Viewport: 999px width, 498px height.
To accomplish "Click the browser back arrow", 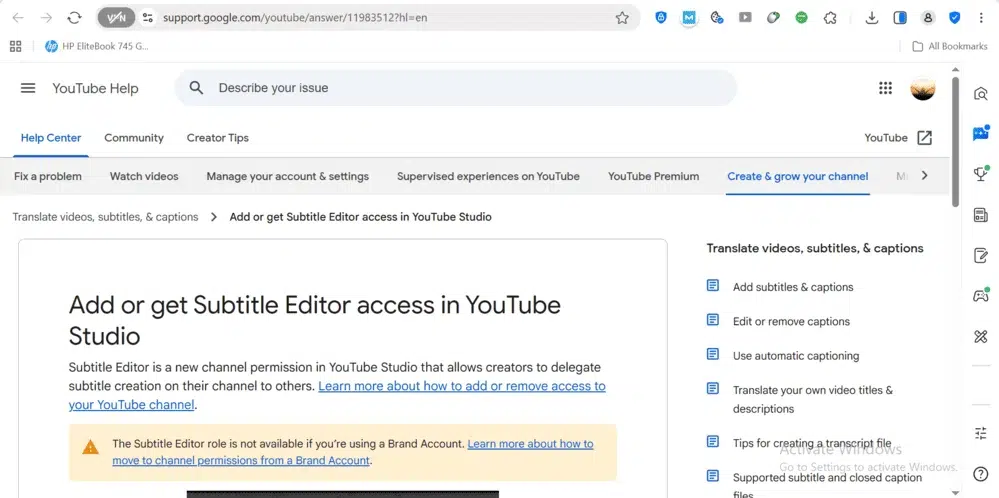I will tap(18, 18).
